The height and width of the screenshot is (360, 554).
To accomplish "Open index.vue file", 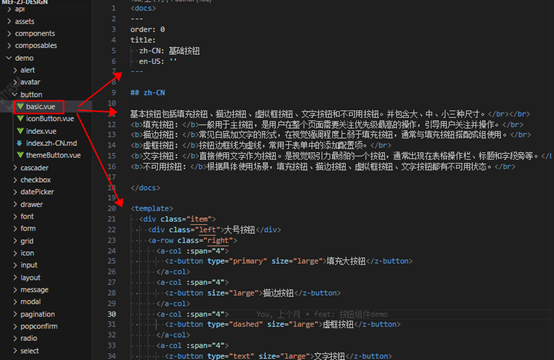I will pyautogui.click(x=41, y=131).
